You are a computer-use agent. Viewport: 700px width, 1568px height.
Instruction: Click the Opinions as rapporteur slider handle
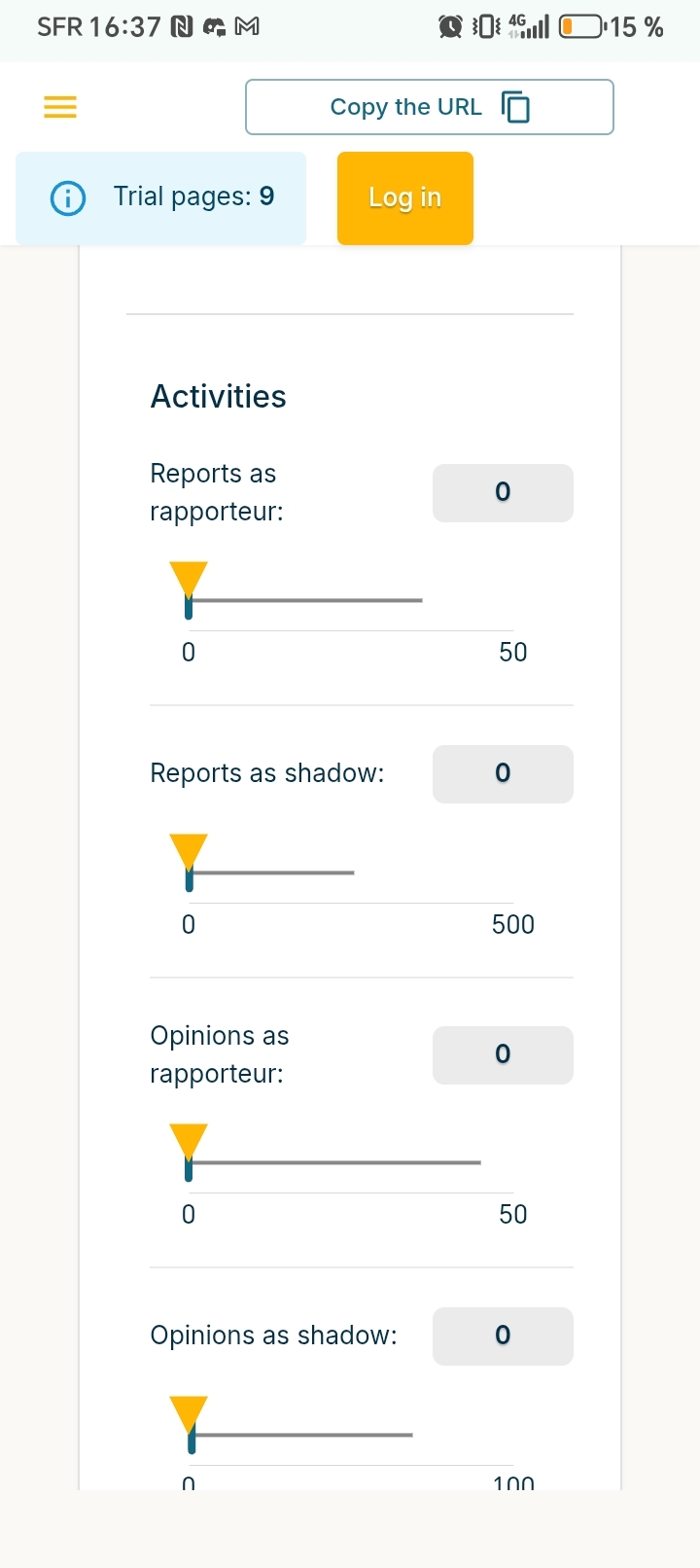189,1143
